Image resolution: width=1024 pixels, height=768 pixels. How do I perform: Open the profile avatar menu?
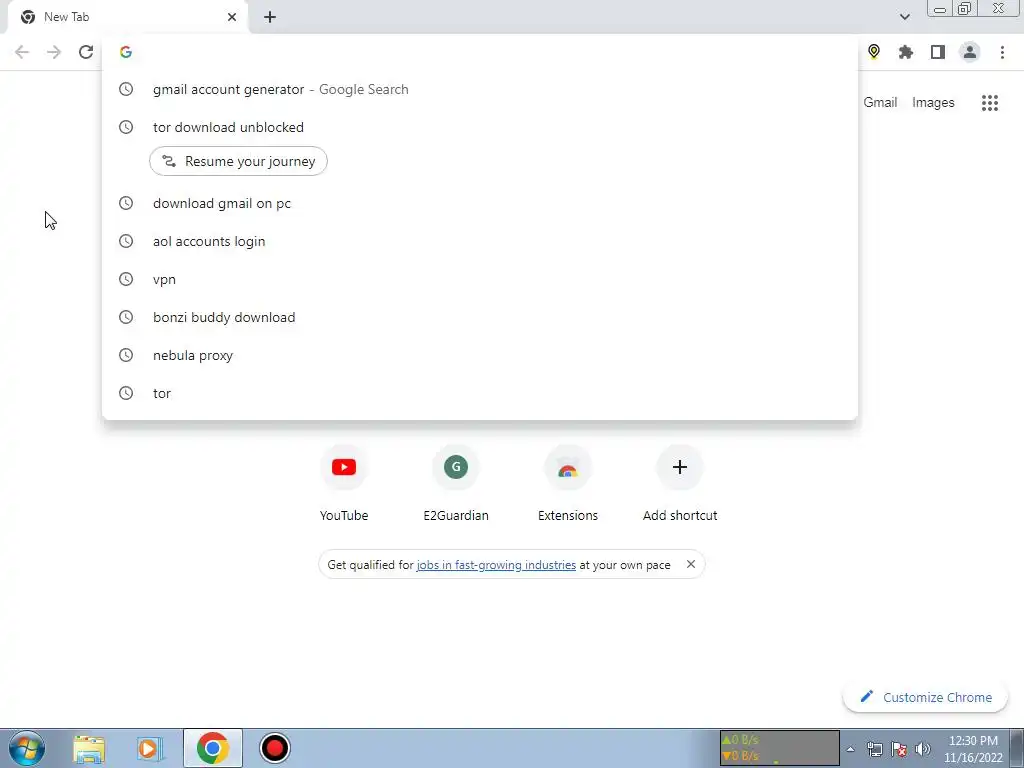[x=970, y=52]
